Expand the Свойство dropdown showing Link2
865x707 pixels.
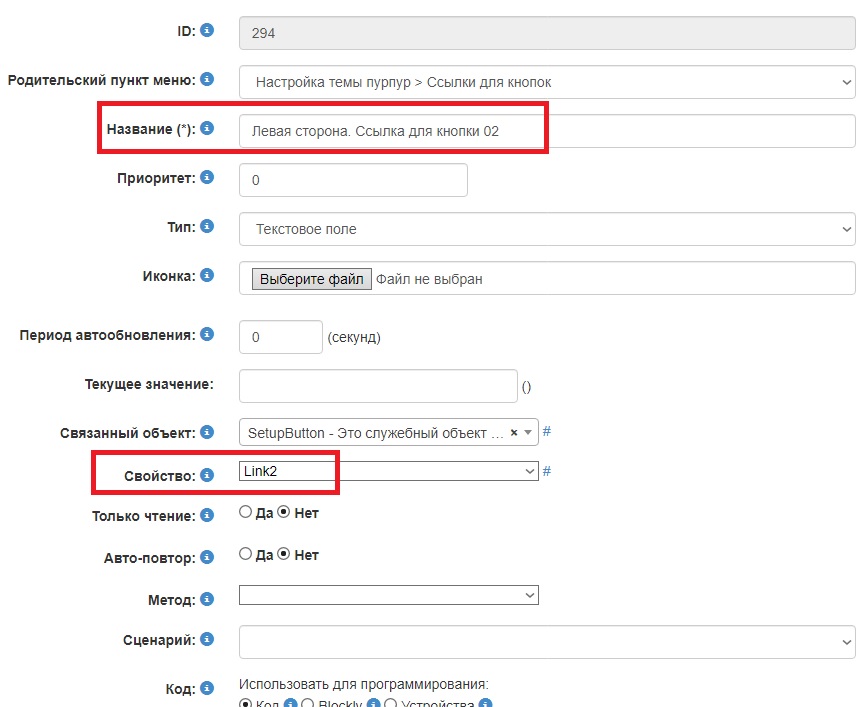(x=388, y=470)
